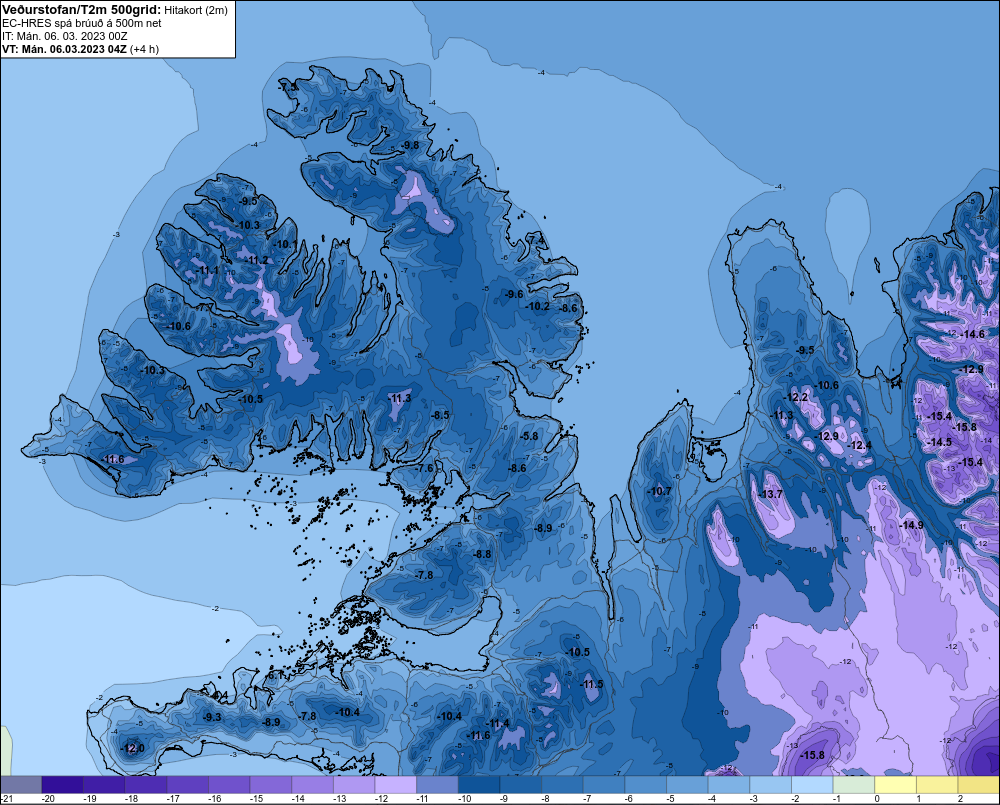Click the -13.7 temperature value

tap(770, 494)
